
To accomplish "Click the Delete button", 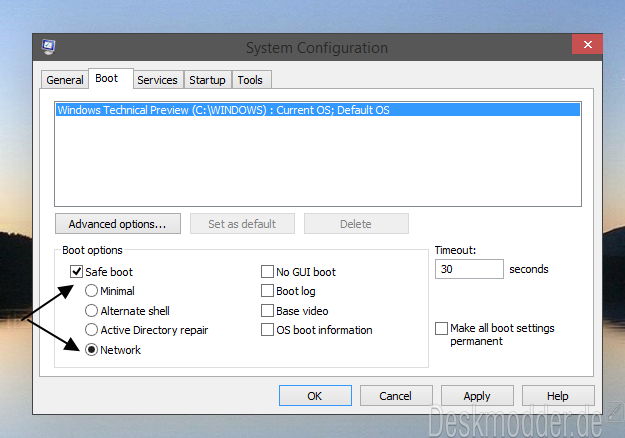I will coord(356,224).
